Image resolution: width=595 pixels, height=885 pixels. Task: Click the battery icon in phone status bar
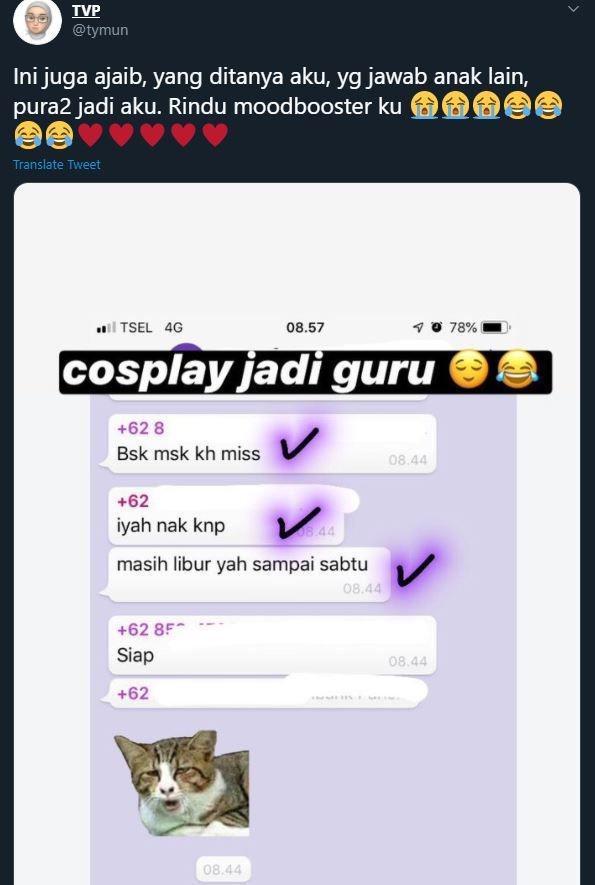click(x=496, y=327)
